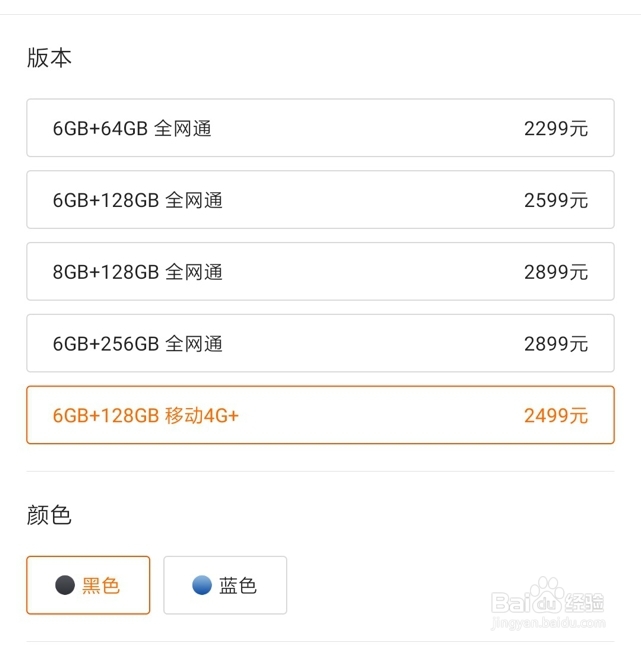Click the 2899元 price in 6GB+256GB row
This screenshot has height=645, width=641.
[x=556, y=344]
